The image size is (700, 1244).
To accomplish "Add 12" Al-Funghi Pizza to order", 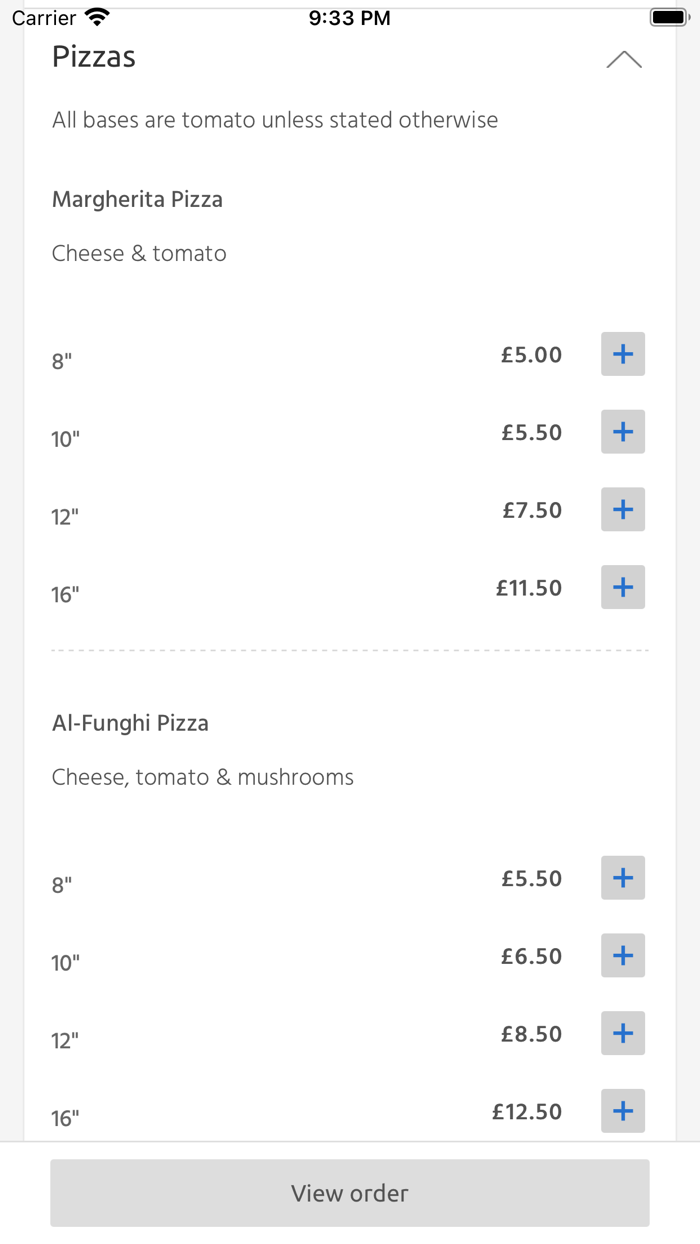I will (622, 1033).
